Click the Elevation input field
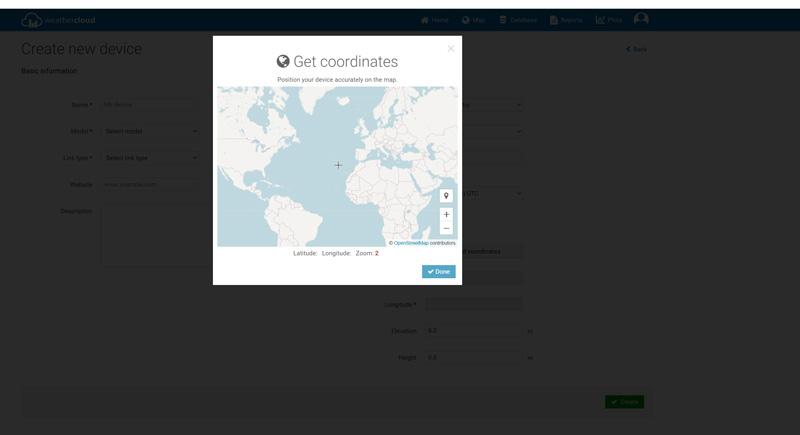800x435 pixels. point(474,331)
